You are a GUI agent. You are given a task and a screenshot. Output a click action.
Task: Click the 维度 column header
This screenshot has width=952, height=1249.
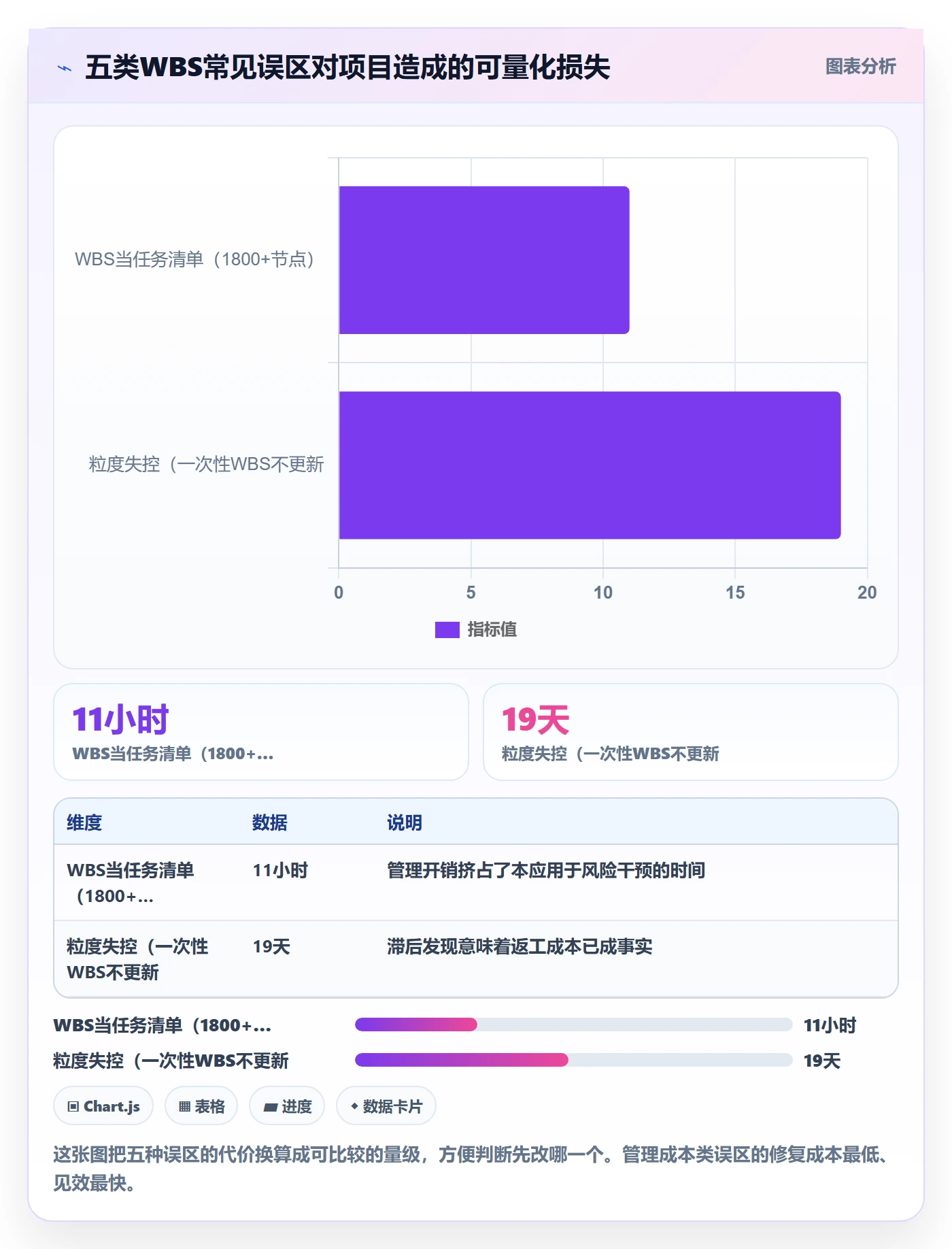(84, 822)
